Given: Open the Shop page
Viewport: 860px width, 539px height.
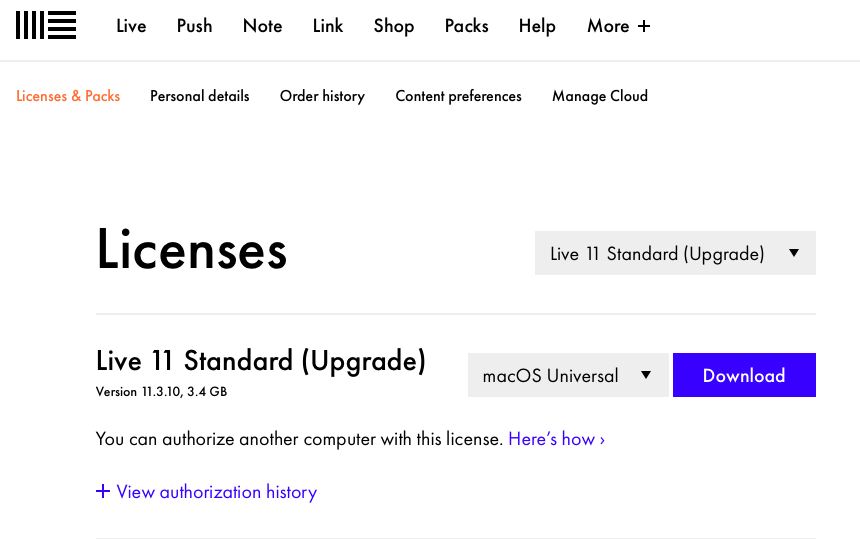Looking at the screenshot, I should coord(394,26).
